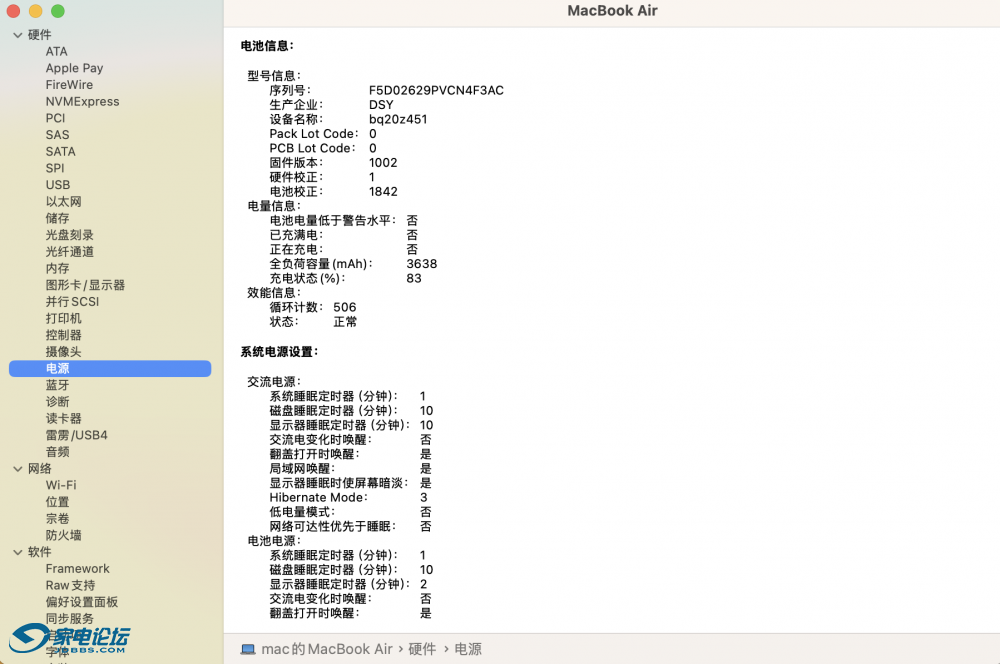Select 摄像头 in the sidebar
1000x664 pixels.
[x=63, y=352]
